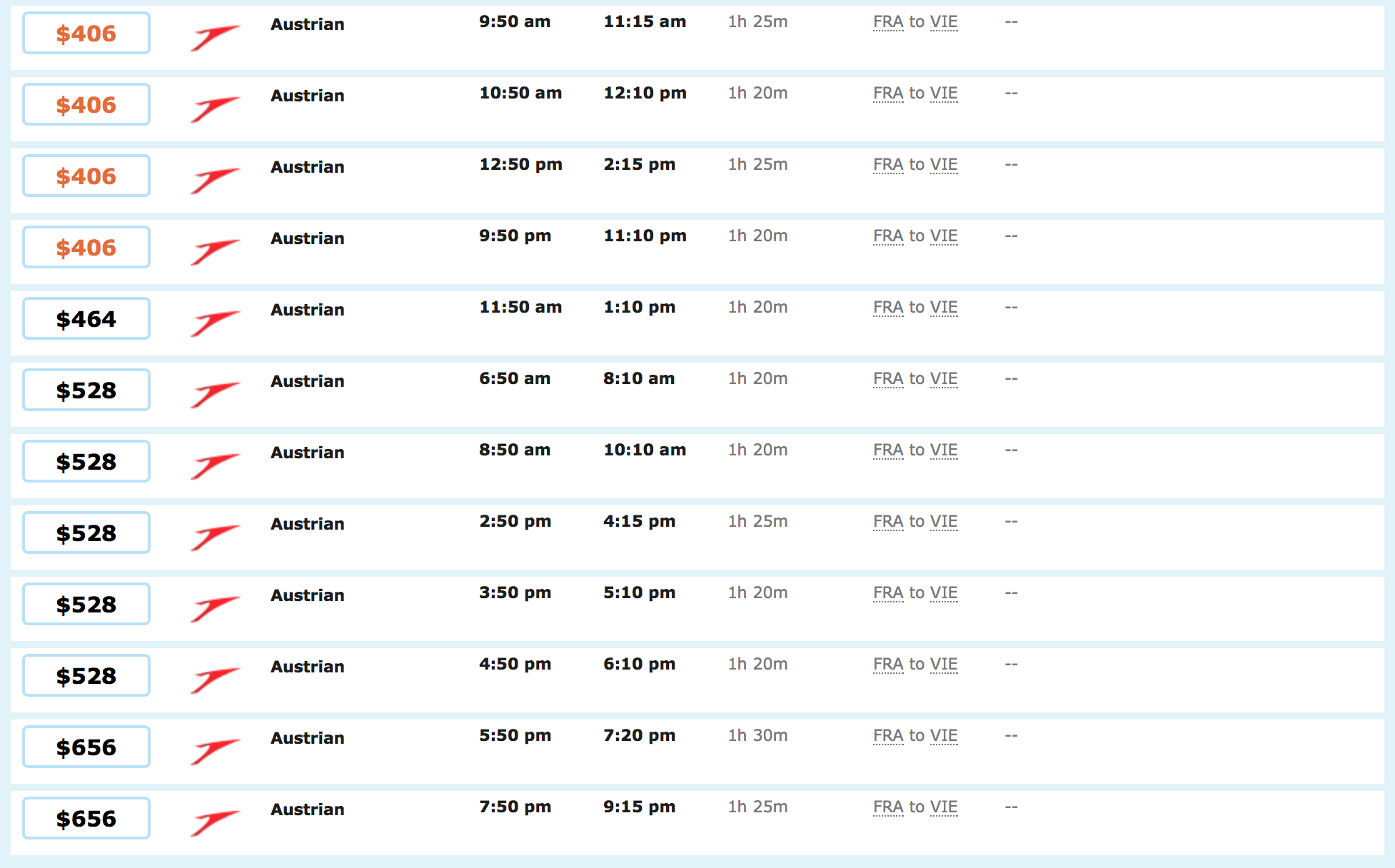Select the $656 fare departing 7:50 pm
The width and height of the screenshot is (1395, 868).
[x=86, y=819]
